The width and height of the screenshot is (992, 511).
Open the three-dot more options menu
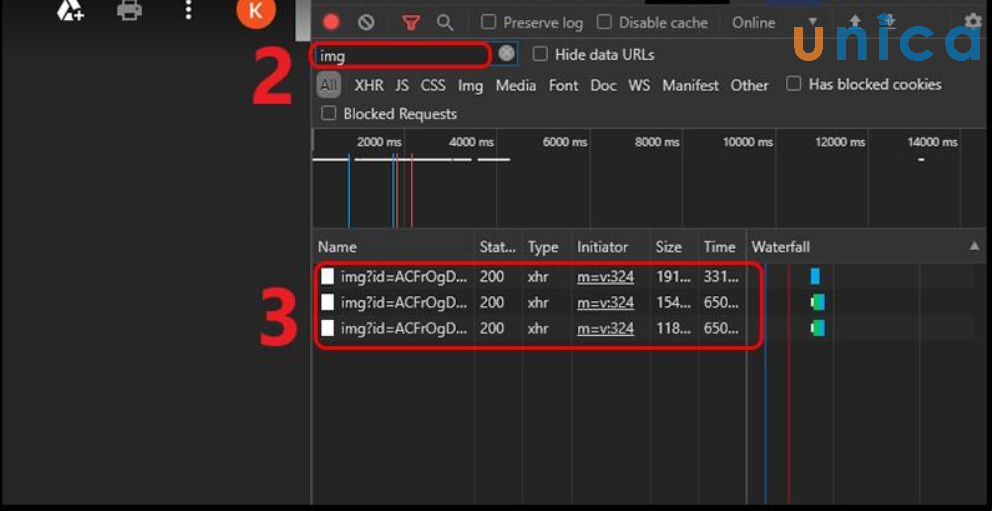(x=188, y=9)
